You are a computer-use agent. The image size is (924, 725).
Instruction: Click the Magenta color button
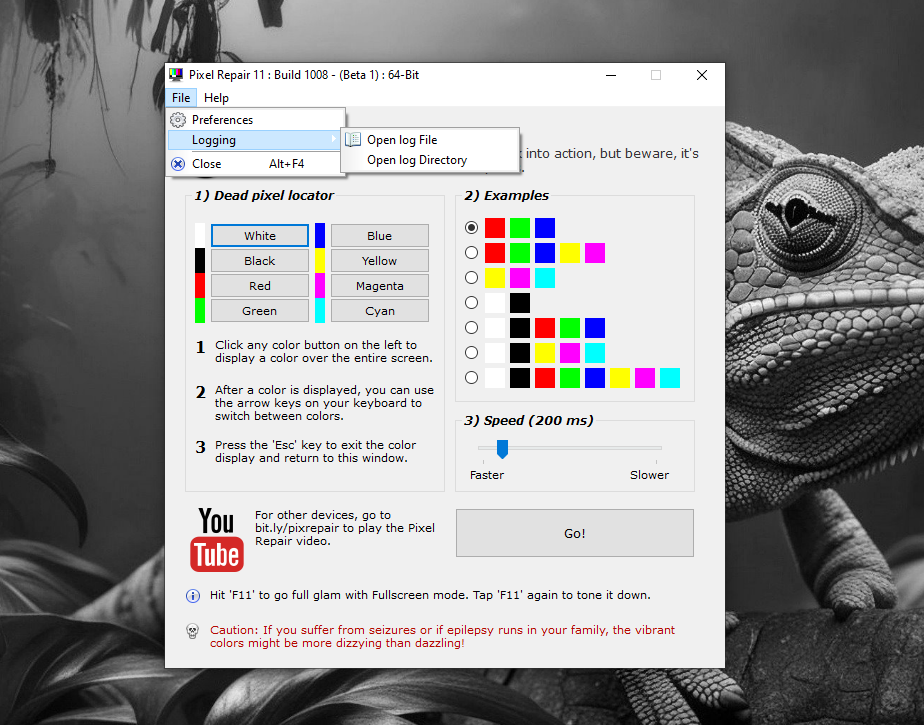point(379,286)
